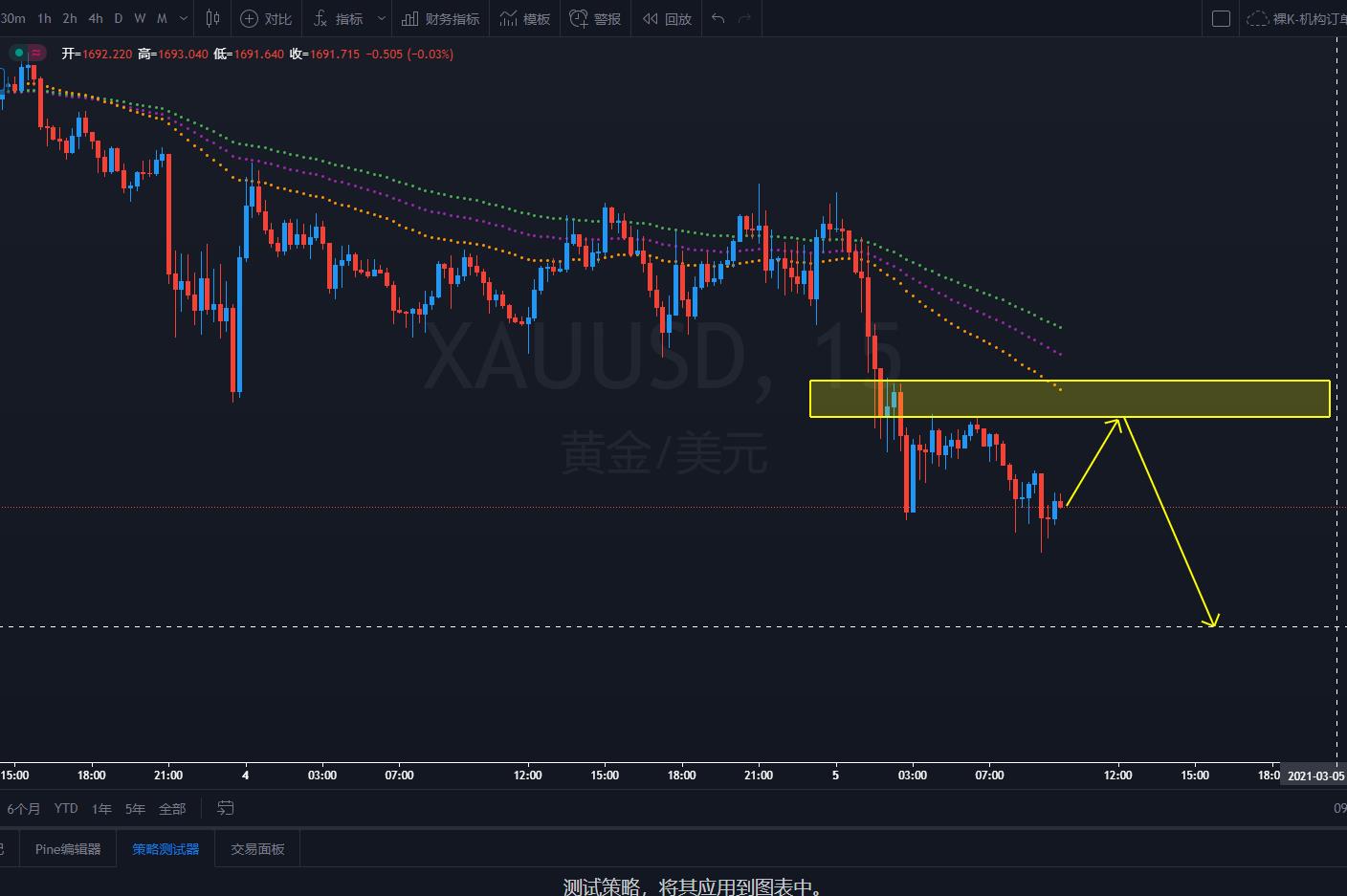Start bar 回放 replay mode
Image resolution: width=1347 pixels, height=896 pixels.
tap(667, 18)
